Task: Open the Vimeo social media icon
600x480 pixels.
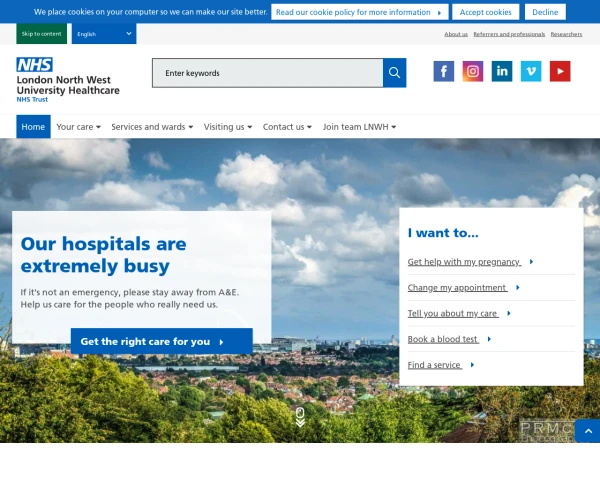Action: coord(531,71)
